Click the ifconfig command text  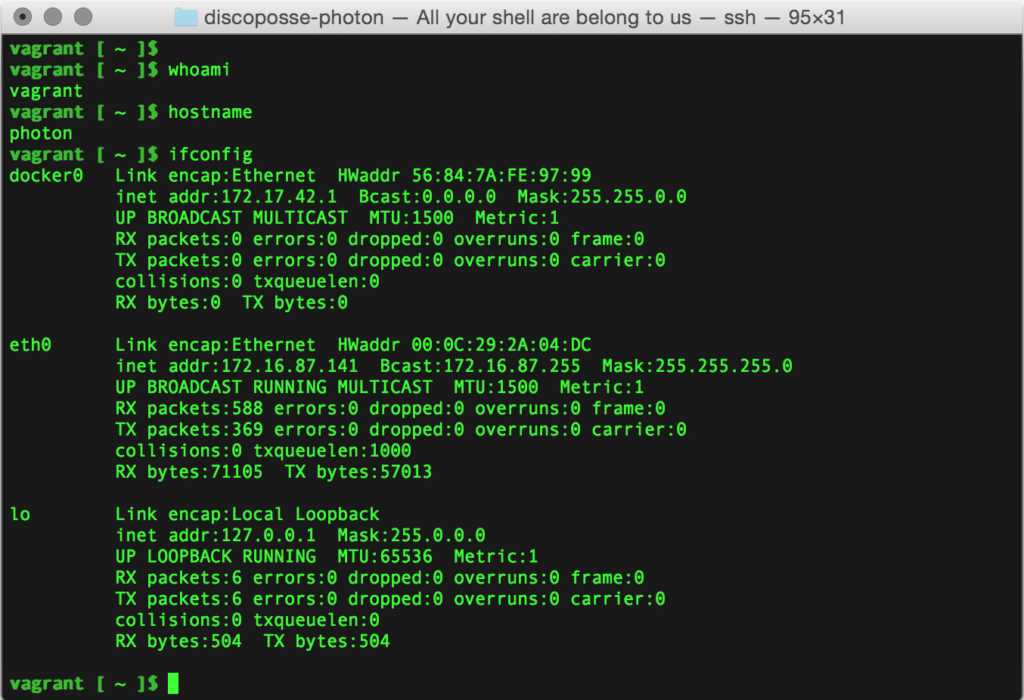coord(212,154)
